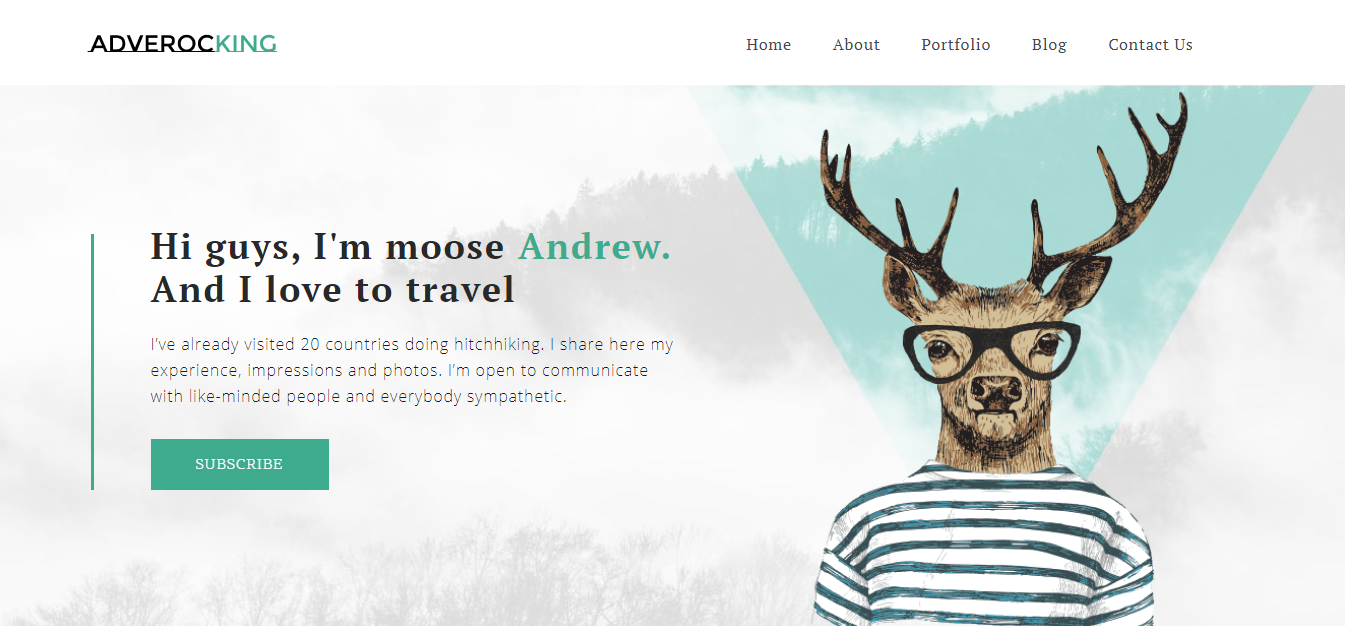
Task: Click the paragraph about hitchhiking 20 countries
Action: (x=412, y=370)
